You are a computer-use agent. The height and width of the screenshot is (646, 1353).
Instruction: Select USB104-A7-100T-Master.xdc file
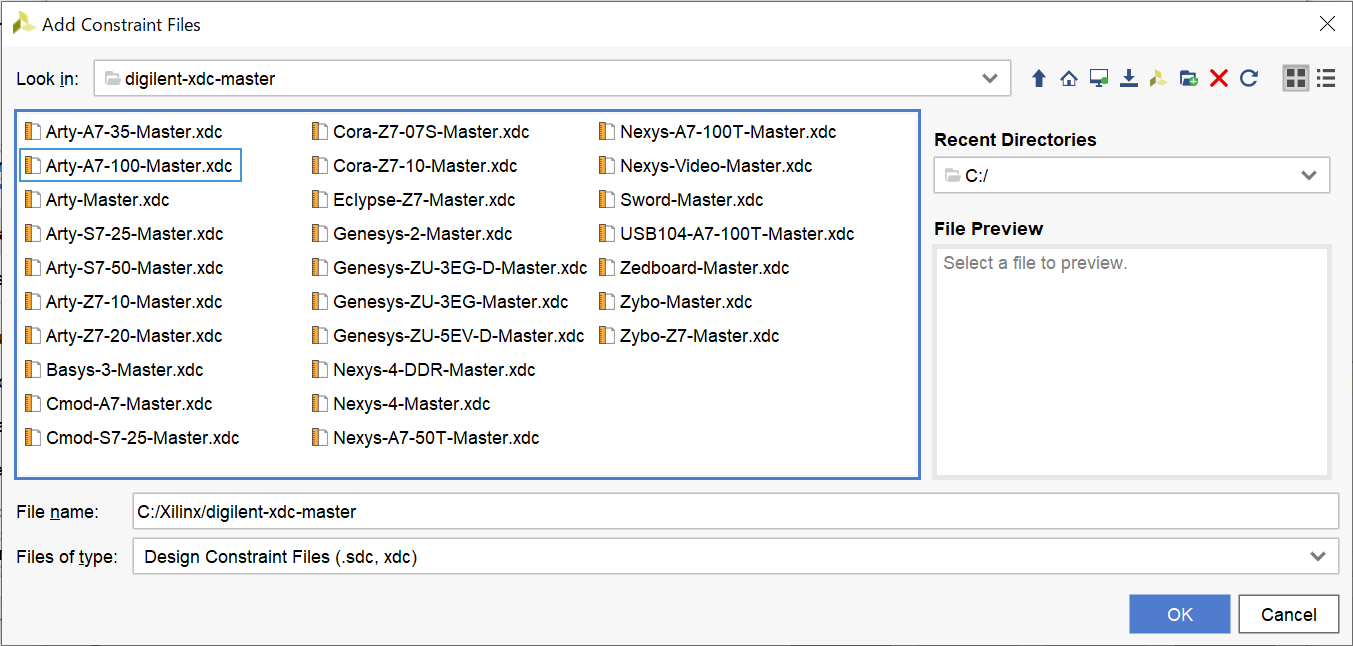726,234
